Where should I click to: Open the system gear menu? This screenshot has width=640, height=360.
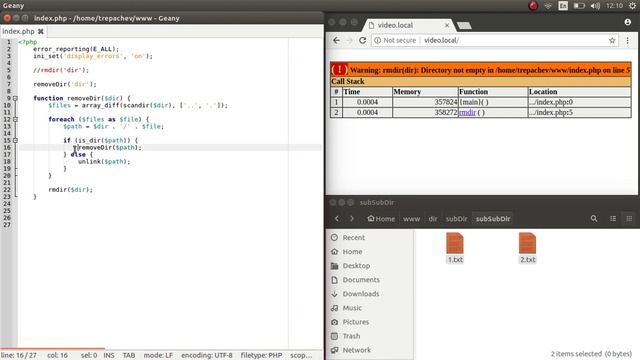click(632, 6)
